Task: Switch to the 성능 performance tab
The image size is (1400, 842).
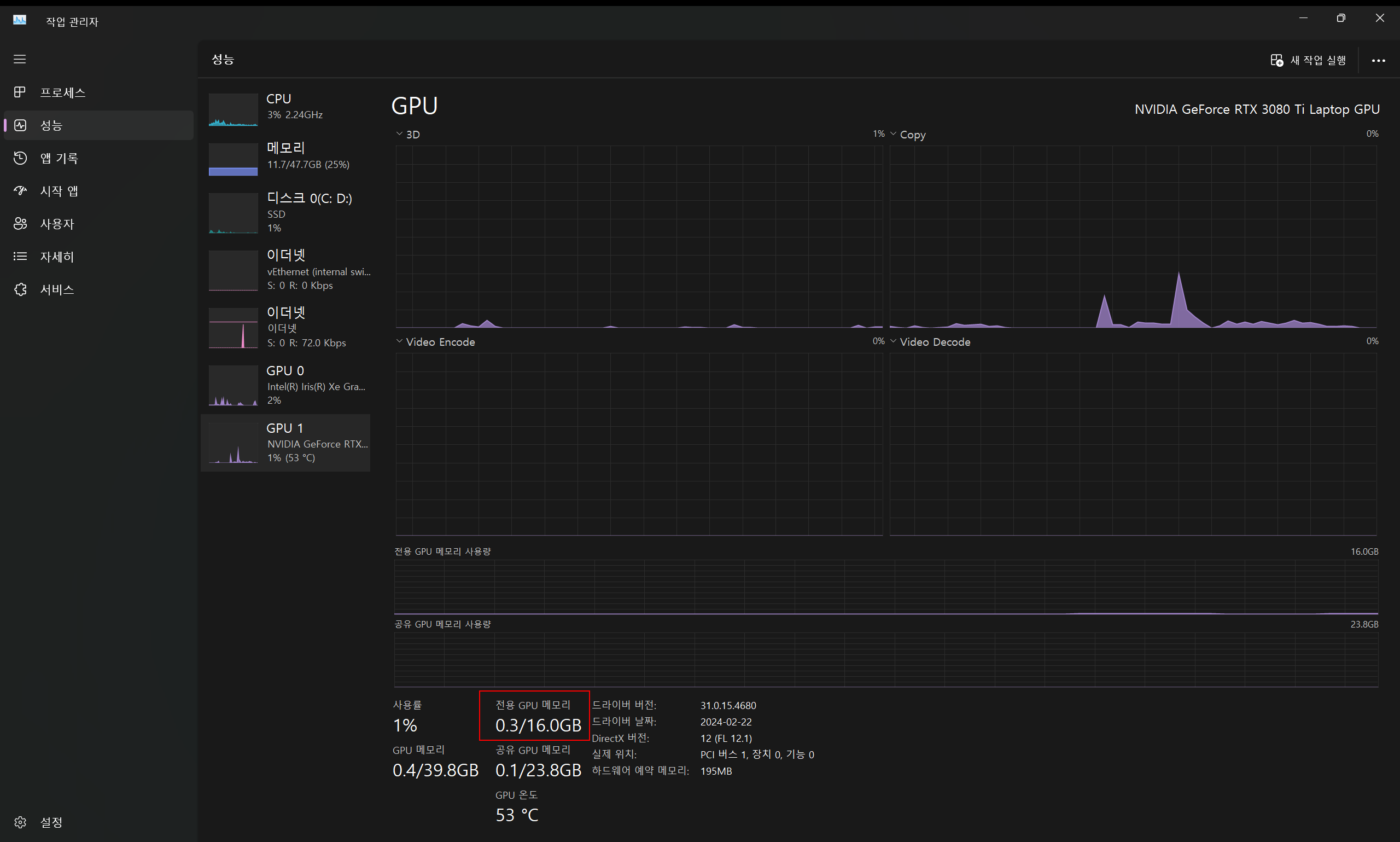Action: [x=51, y=125]
